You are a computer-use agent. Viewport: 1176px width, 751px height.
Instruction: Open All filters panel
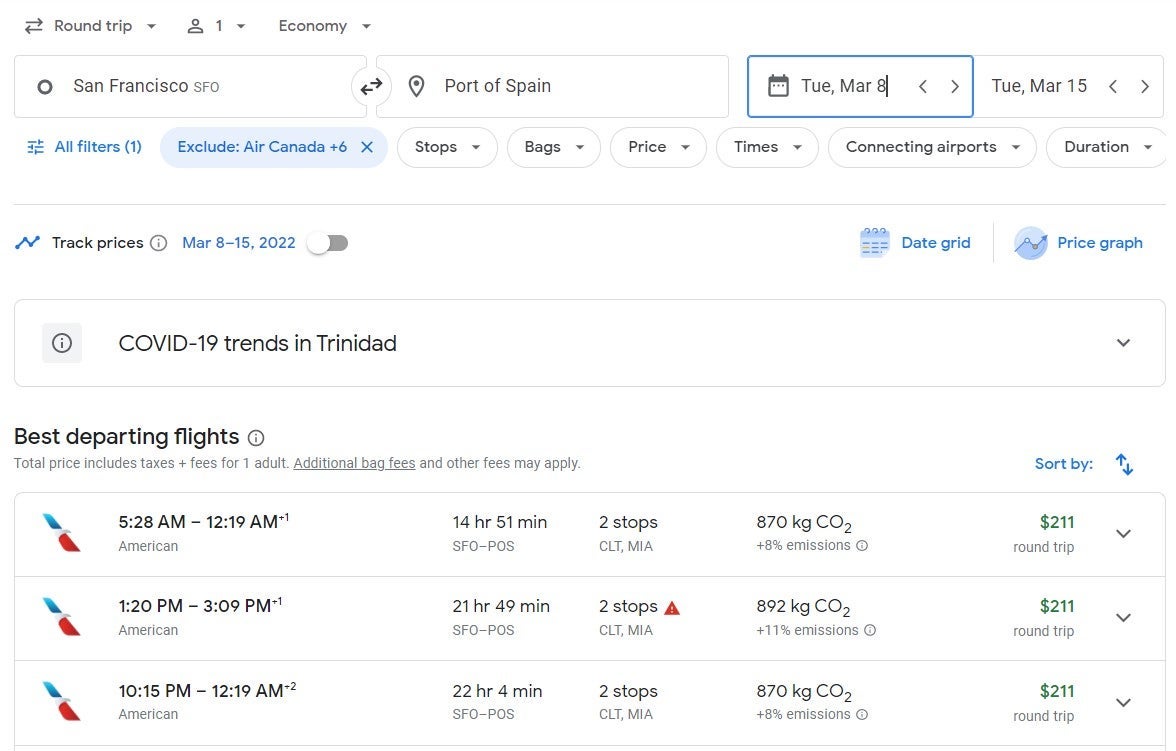(84, 147)
